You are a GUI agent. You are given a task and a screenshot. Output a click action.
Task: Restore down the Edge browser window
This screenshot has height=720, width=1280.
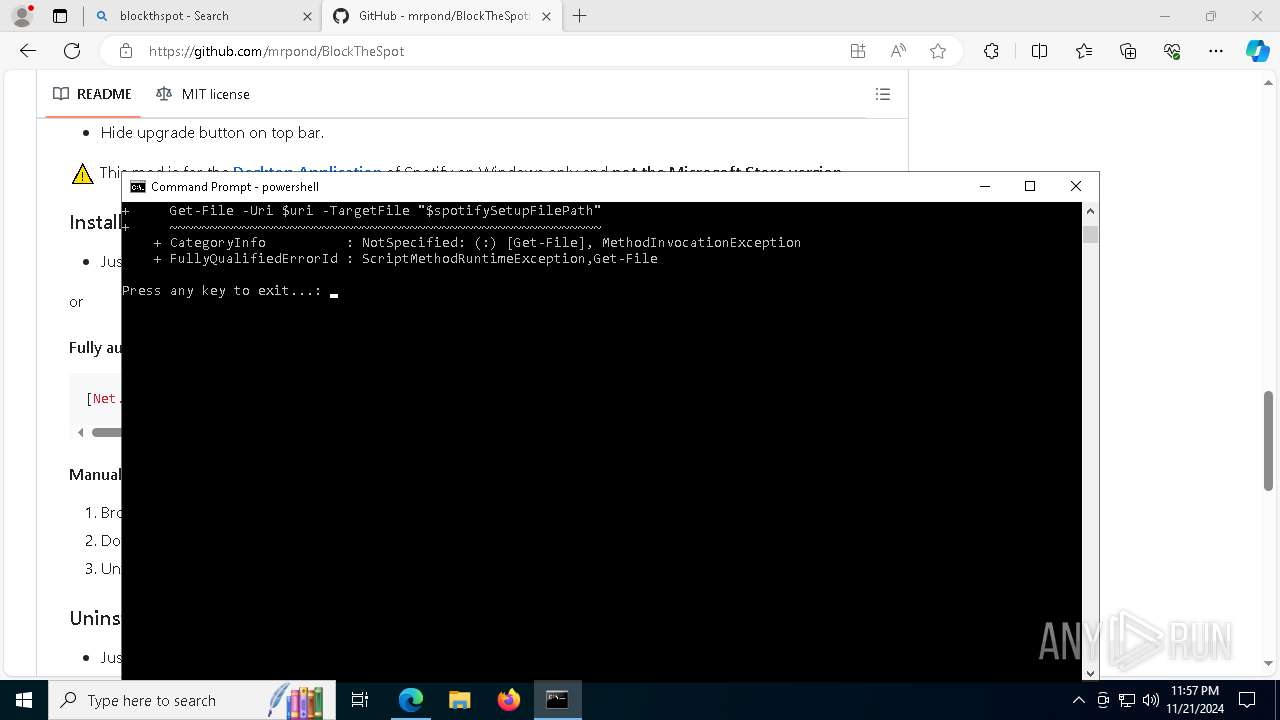[1211, 16]
